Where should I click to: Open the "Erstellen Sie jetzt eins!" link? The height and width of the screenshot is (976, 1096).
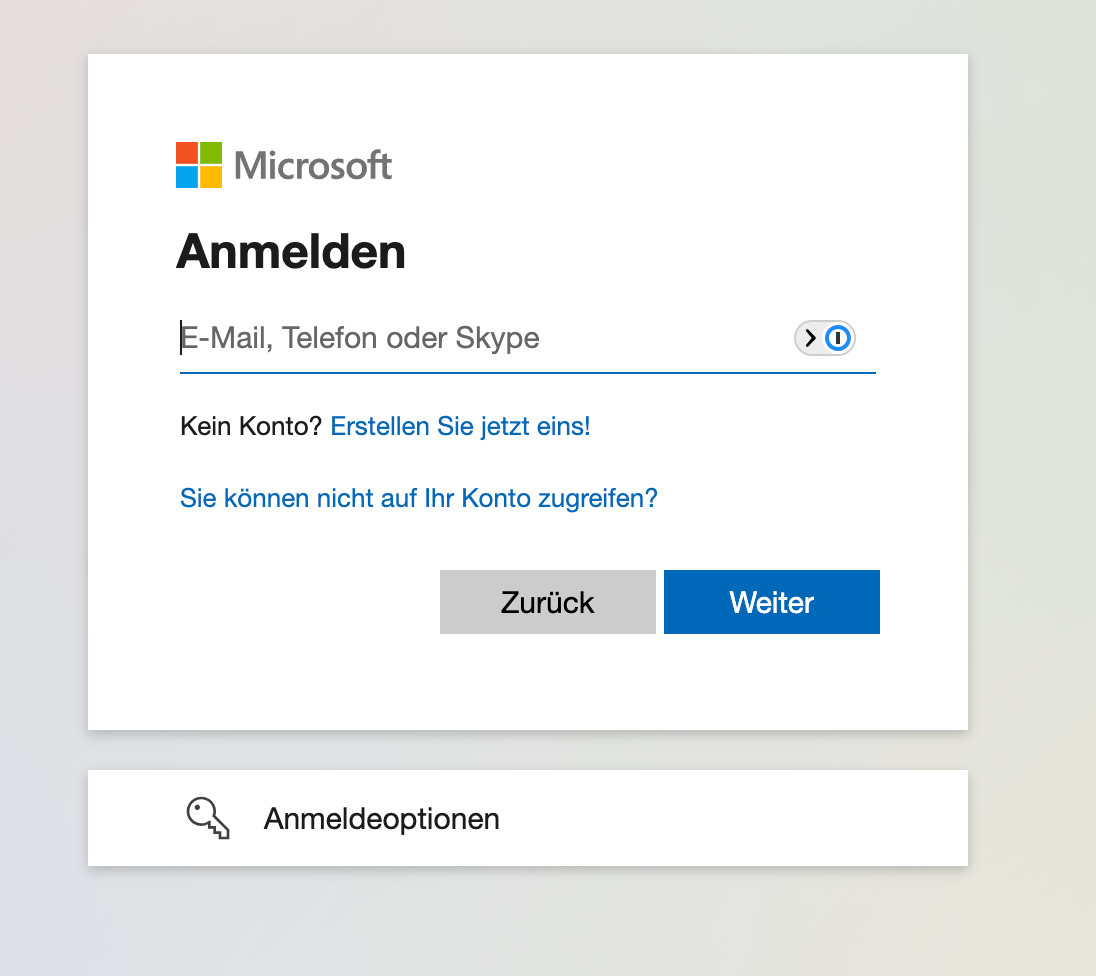point(460,426)
